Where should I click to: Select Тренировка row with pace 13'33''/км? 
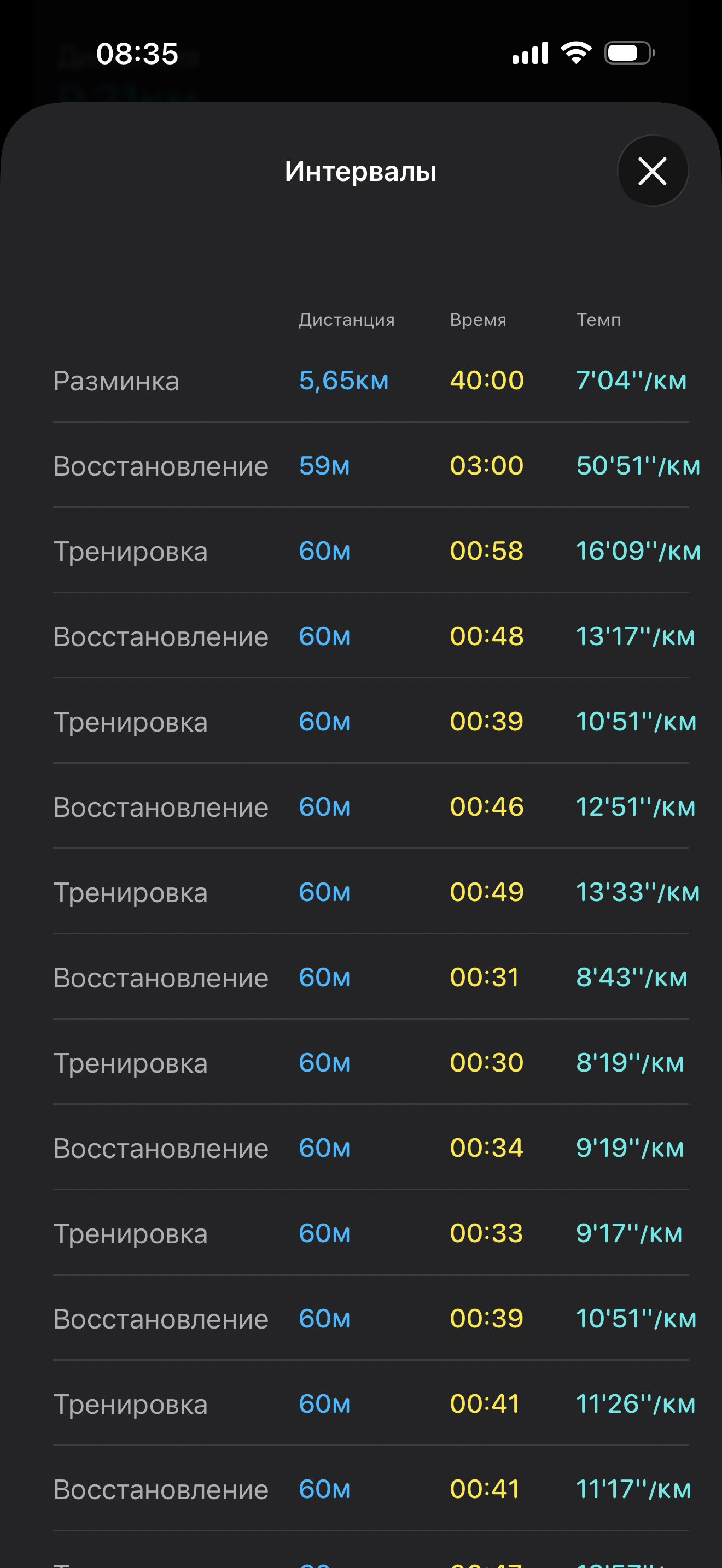tap(371, 891)
